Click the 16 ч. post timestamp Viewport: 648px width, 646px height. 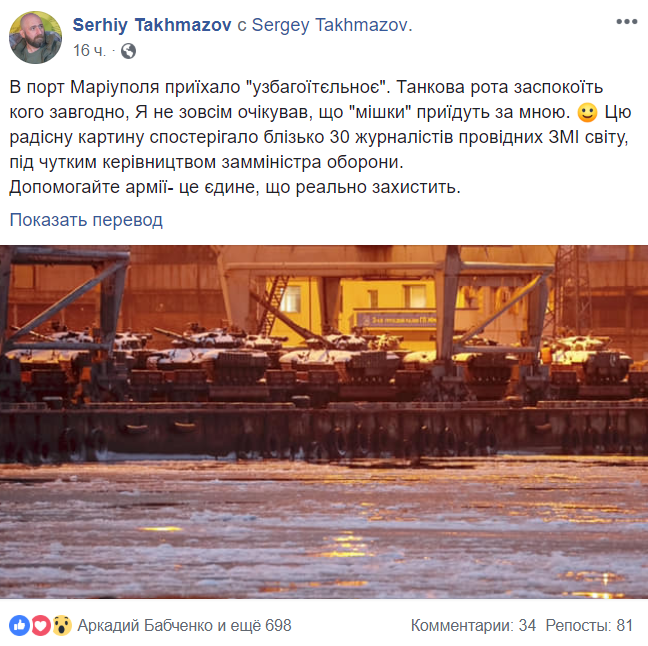click(x=89, y=51)
